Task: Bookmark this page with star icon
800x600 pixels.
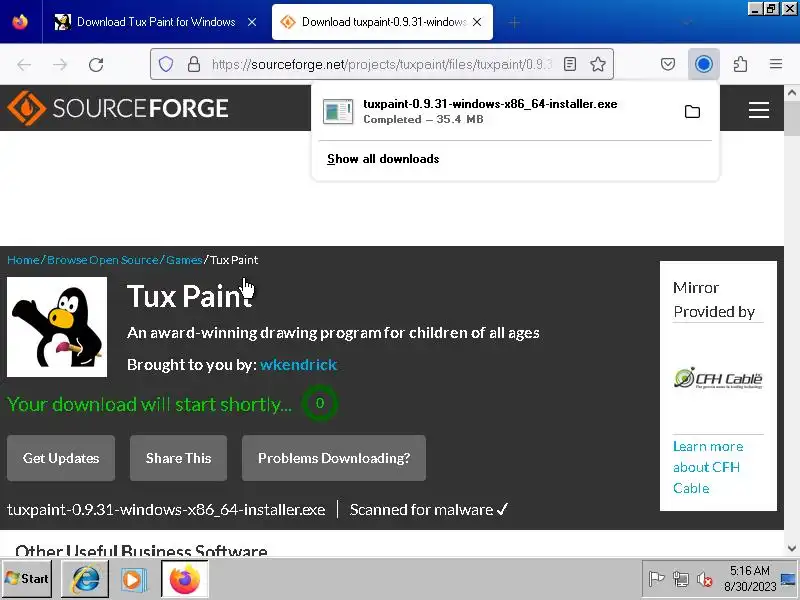Action: 598,64
